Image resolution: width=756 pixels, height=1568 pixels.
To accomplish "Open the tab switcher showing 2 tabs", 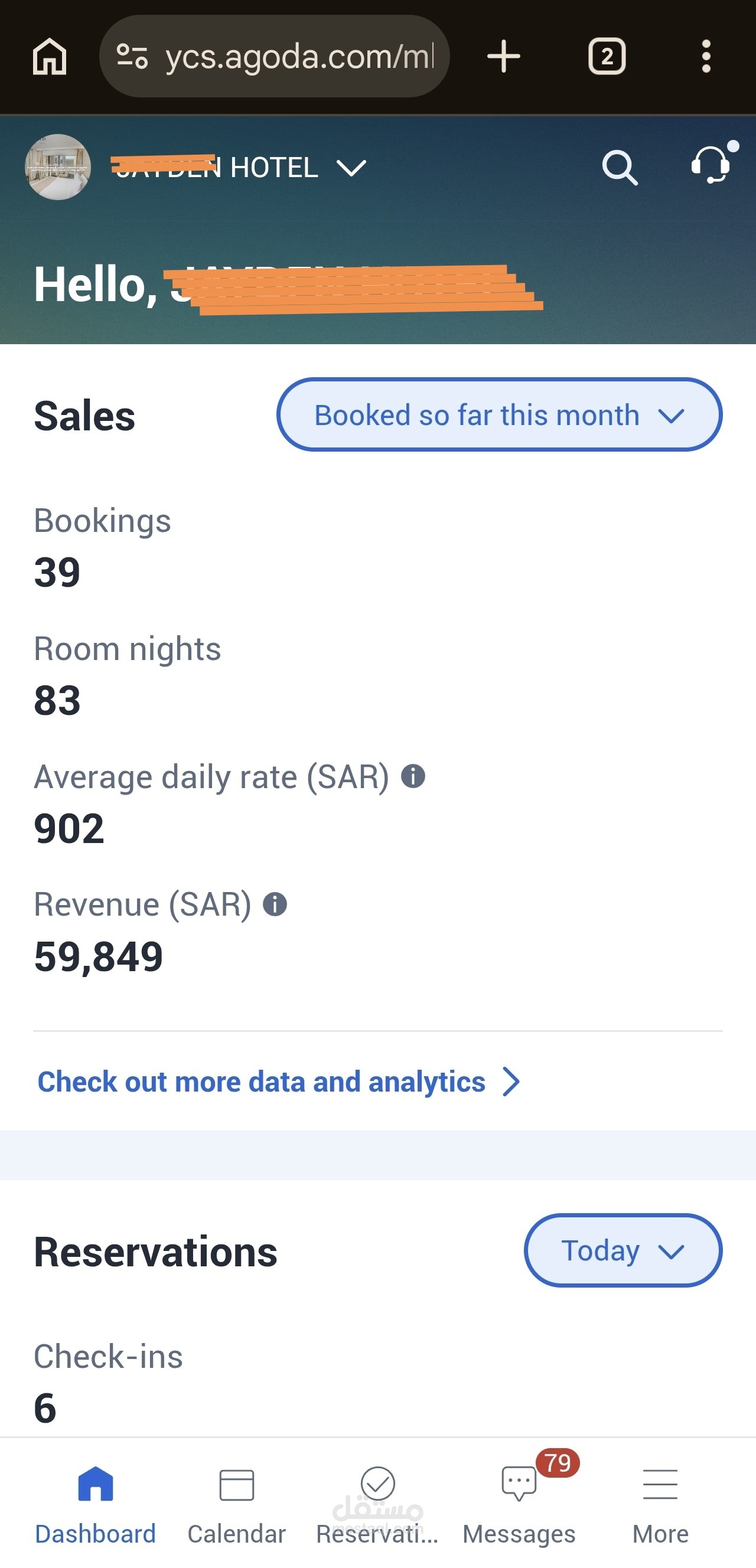I will pyautogui.click(x=607, y=57).
